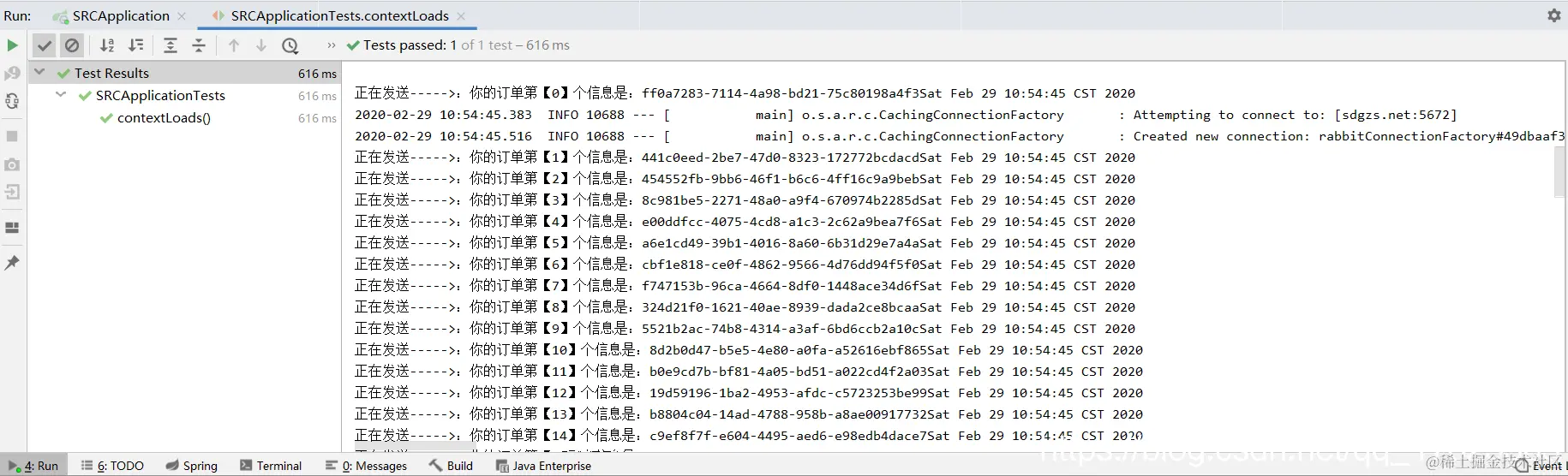Click the Restore Layout icon

click(x=12, y=228)
